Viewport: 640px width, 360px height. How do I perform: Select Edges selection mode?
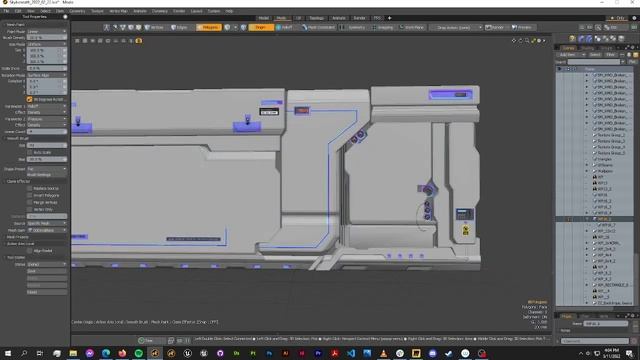click(179, 27)
